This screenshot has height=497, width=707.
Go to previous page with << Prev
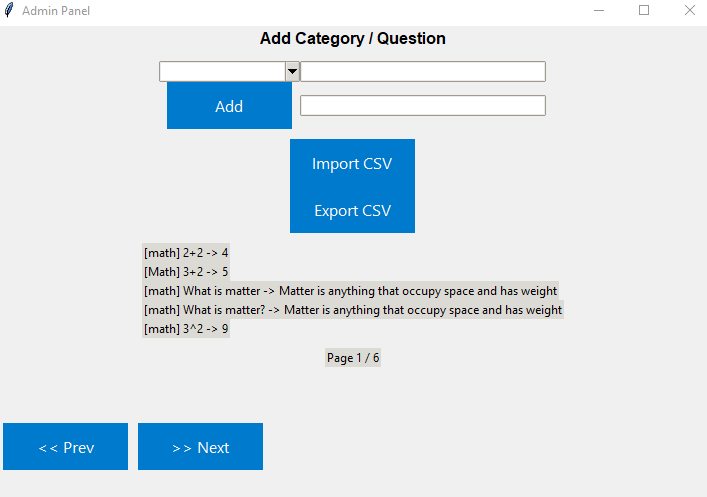point(66,447)
